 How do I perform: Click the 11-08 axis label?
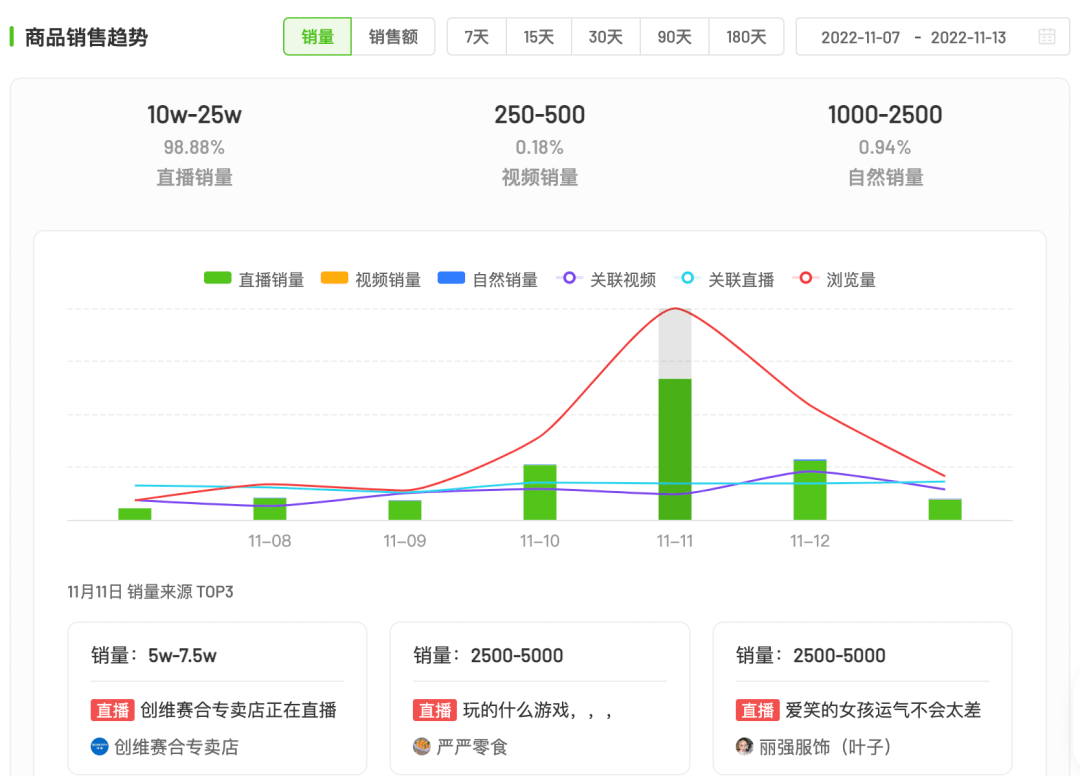pyautogui.click(x=270, y=541)
